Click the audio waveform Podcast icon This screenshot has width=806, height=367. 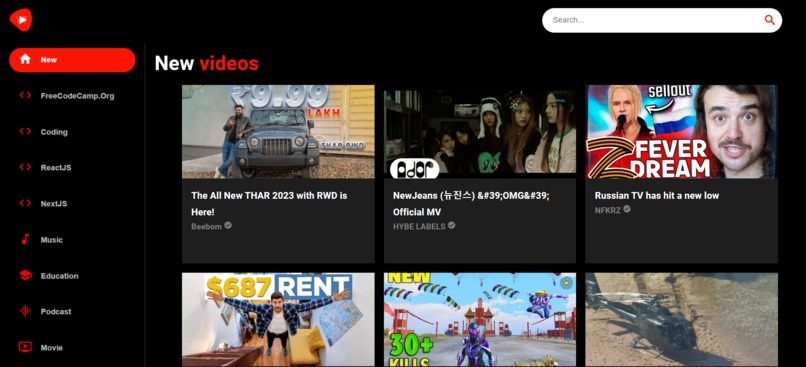(x=25, y=311)
